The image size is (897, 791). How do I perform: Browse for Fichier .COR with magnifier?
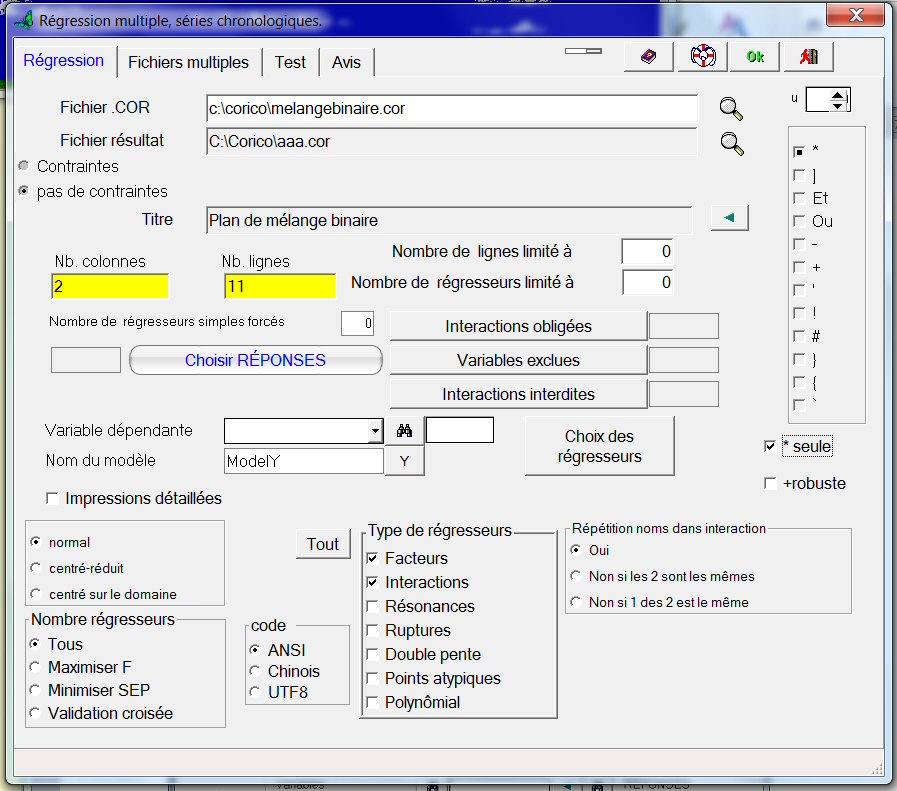coord(732,108)
